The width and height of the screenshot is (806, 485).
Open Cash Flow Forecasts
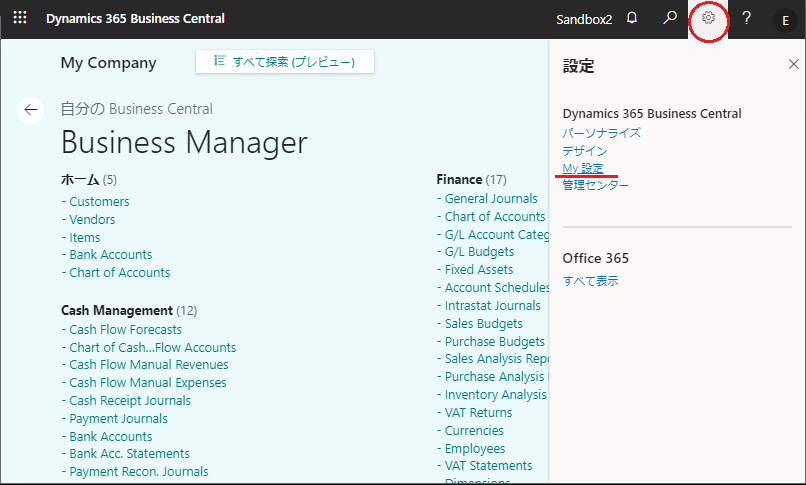point(125,329)
